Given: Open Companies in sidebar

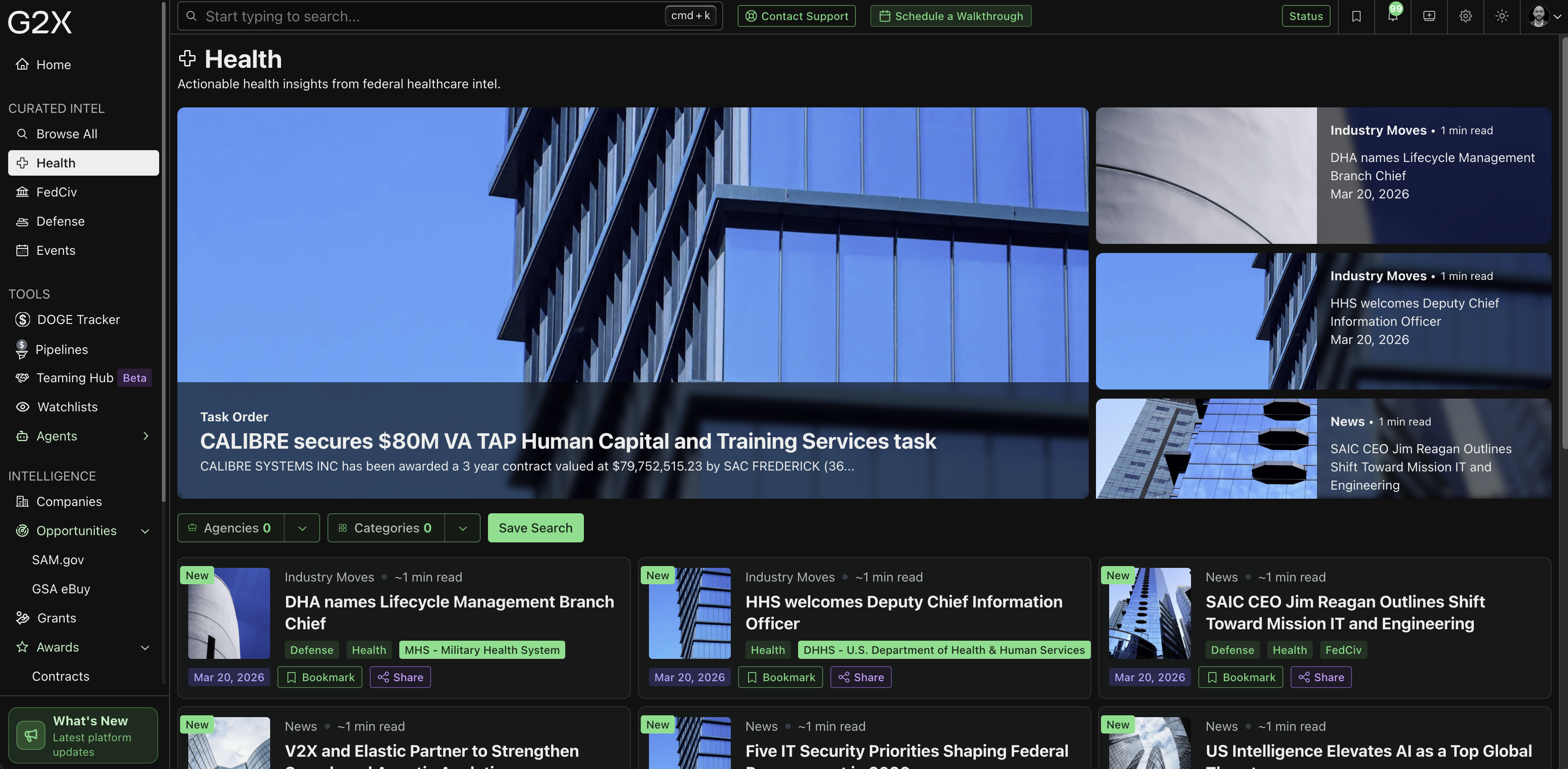Looking at the screenshot, I should 83,502.
